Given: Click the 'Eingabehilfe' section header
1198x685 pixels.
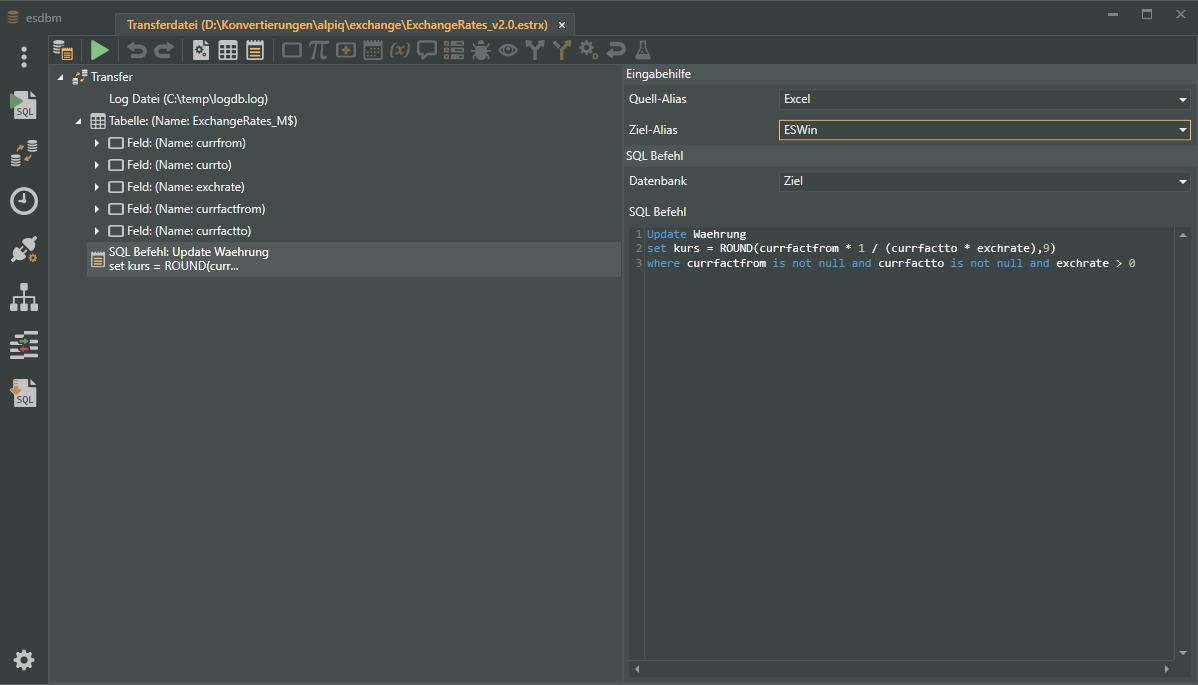Looking at the screenshot, I should pyautogui.click(x=910, y=74).
